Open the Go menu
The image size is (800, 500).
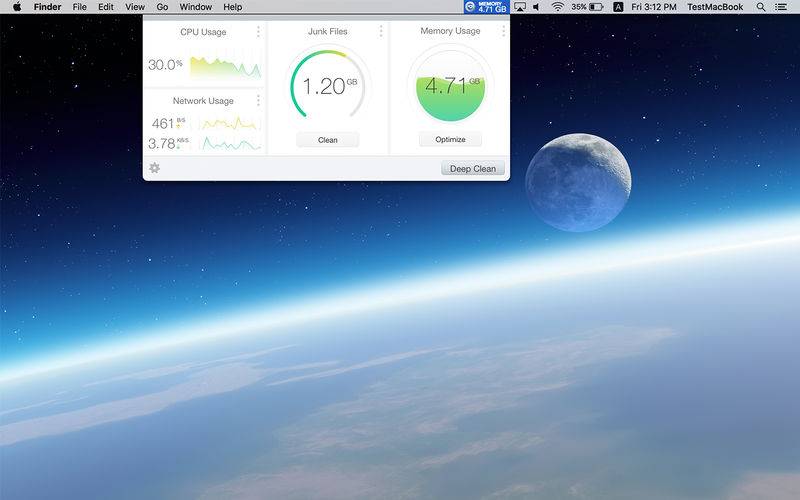162,7
